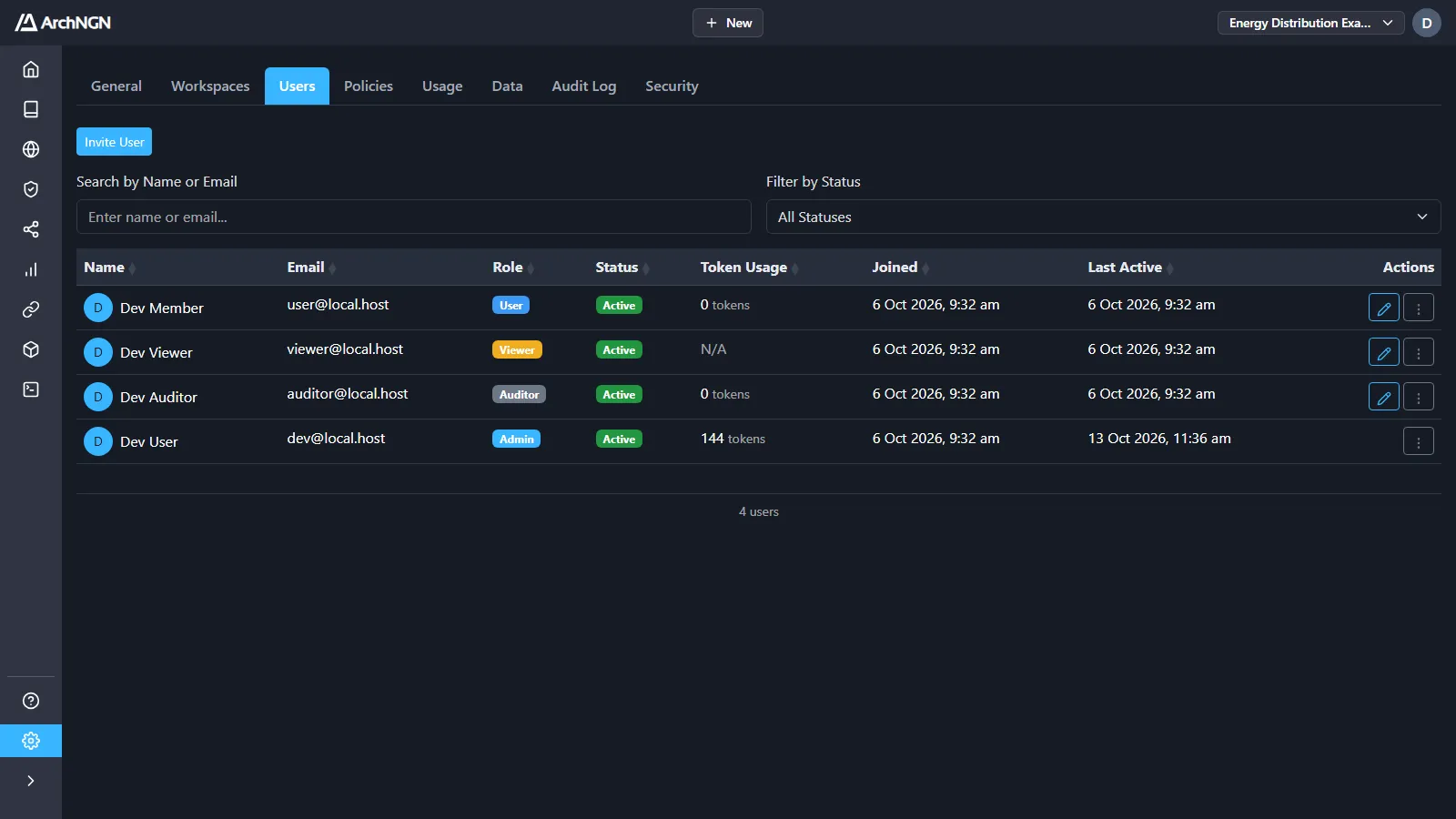This screenshot has height=819, width=1456.
Task: Click the user avatar D in top bar
Action: (x=1427, y=23)
